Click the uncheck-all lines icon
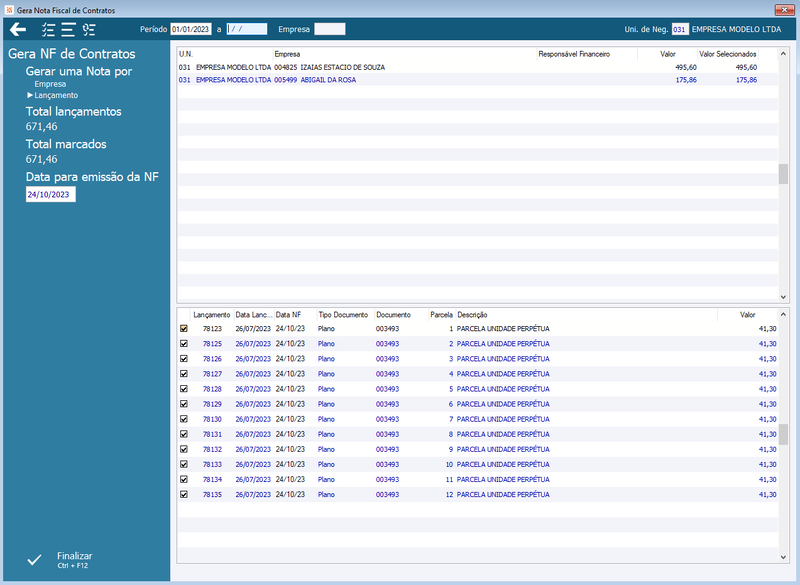This screenshot has width=800, height=585. pos(68,30)
